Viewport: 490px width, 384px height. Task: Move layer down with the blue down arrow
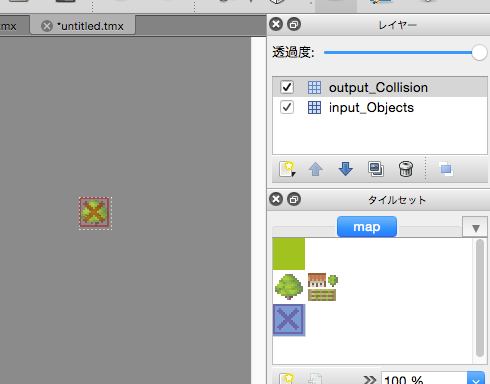pos(345,169)
